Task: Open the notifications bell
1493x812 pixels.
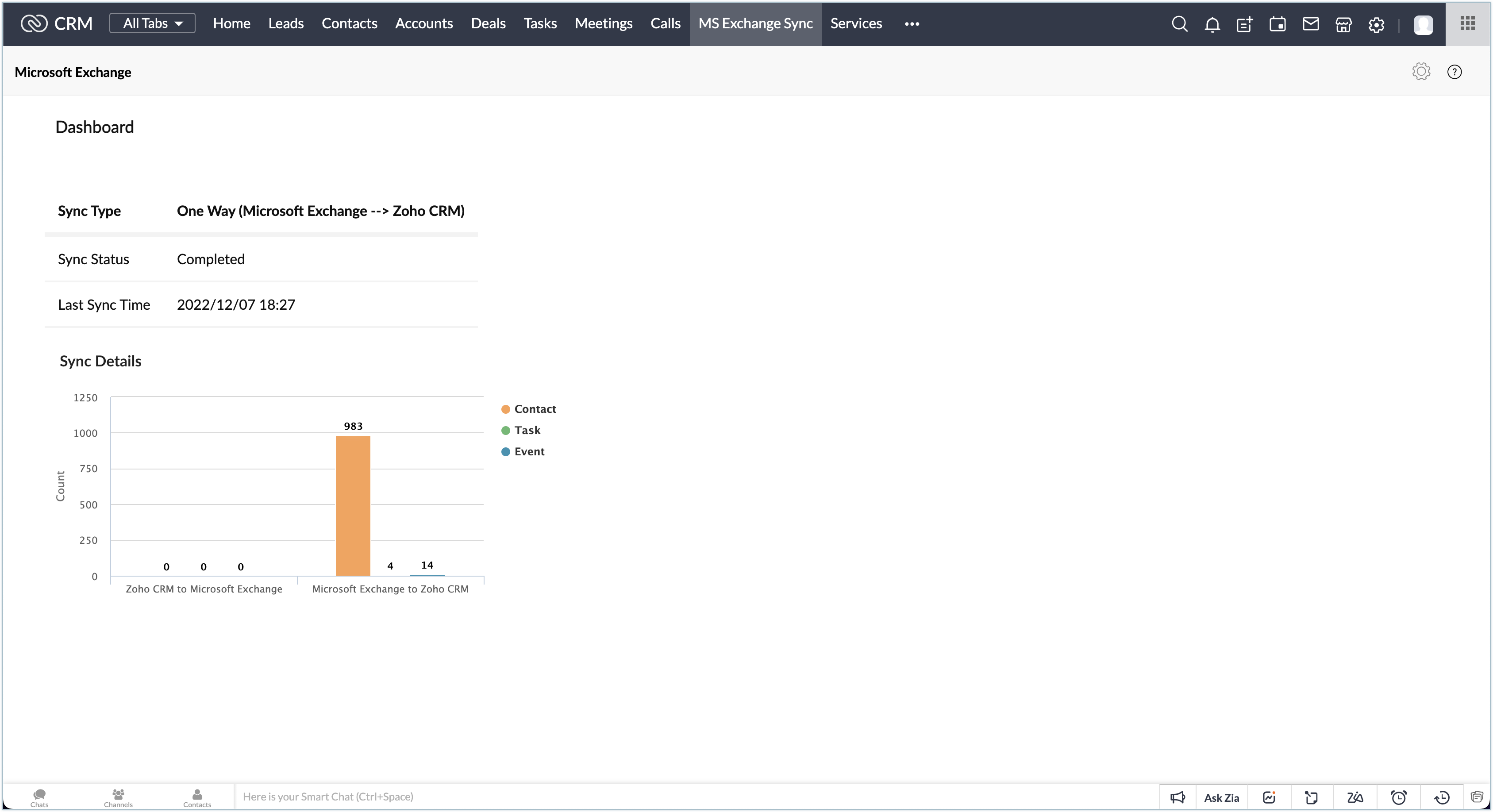Action: [x=1212, y=24]
